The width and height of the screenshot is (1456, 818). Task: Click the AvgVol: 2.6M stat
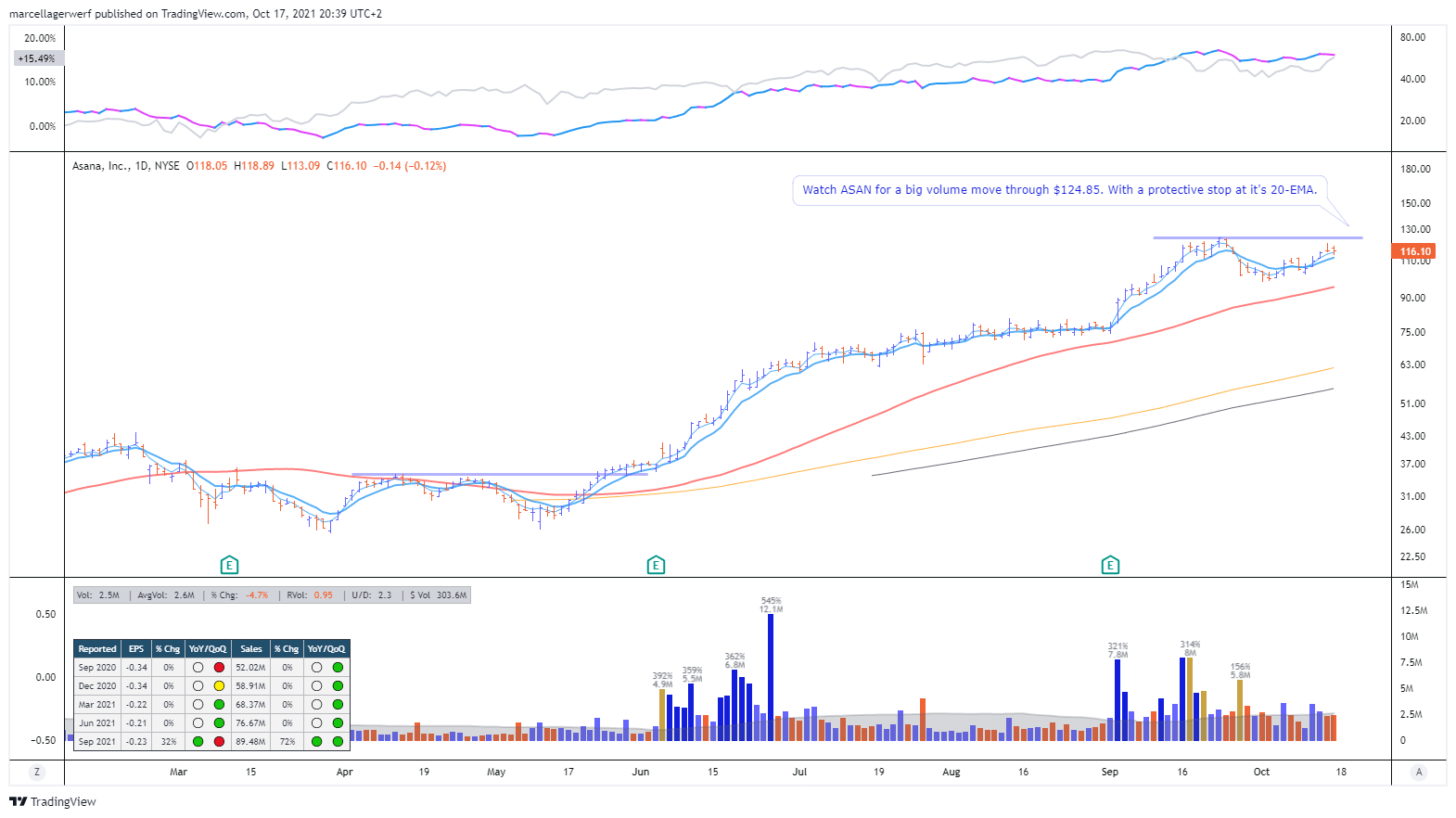coord(166,595)
